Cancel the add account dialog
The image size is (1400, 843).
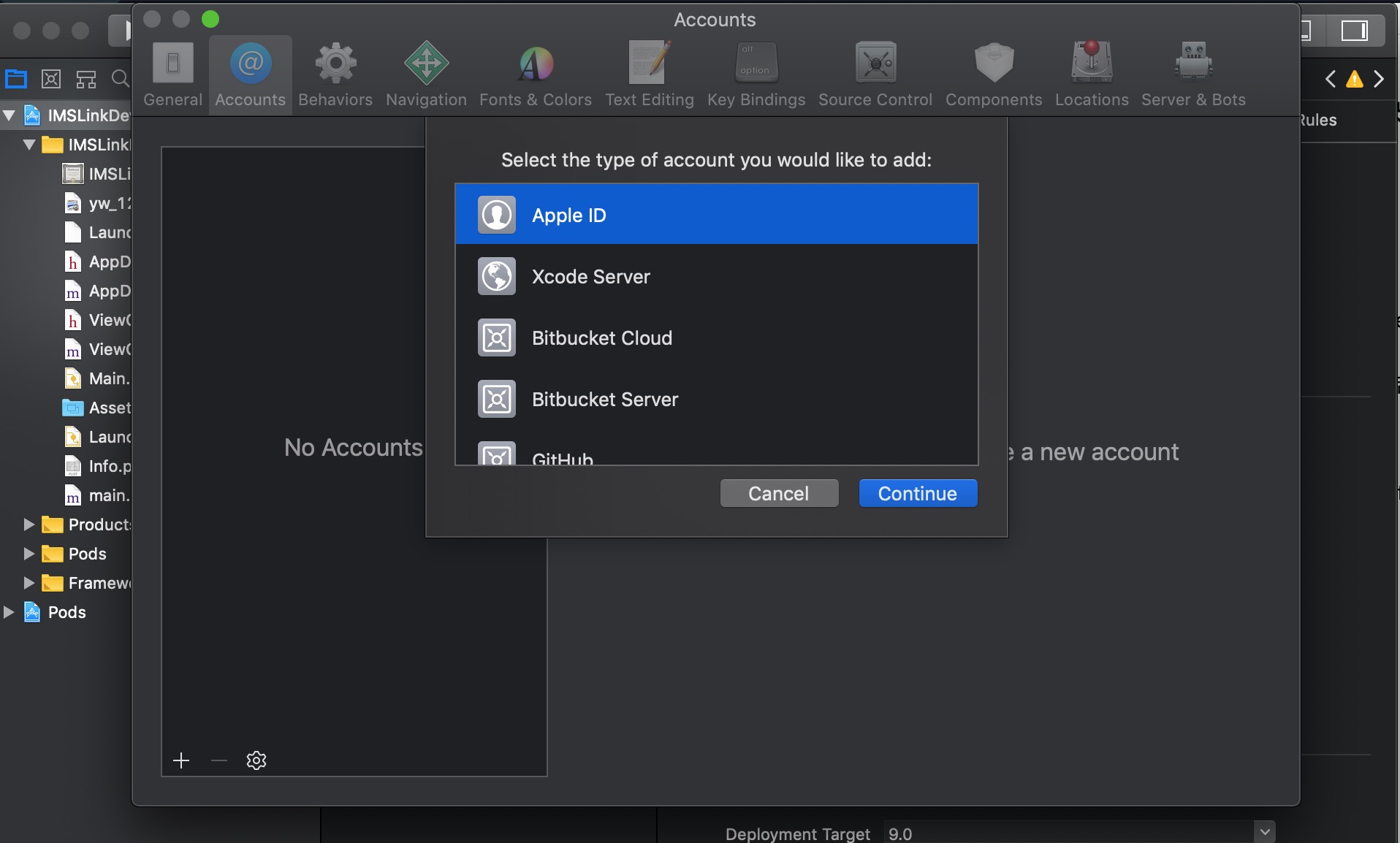[779, 493]
